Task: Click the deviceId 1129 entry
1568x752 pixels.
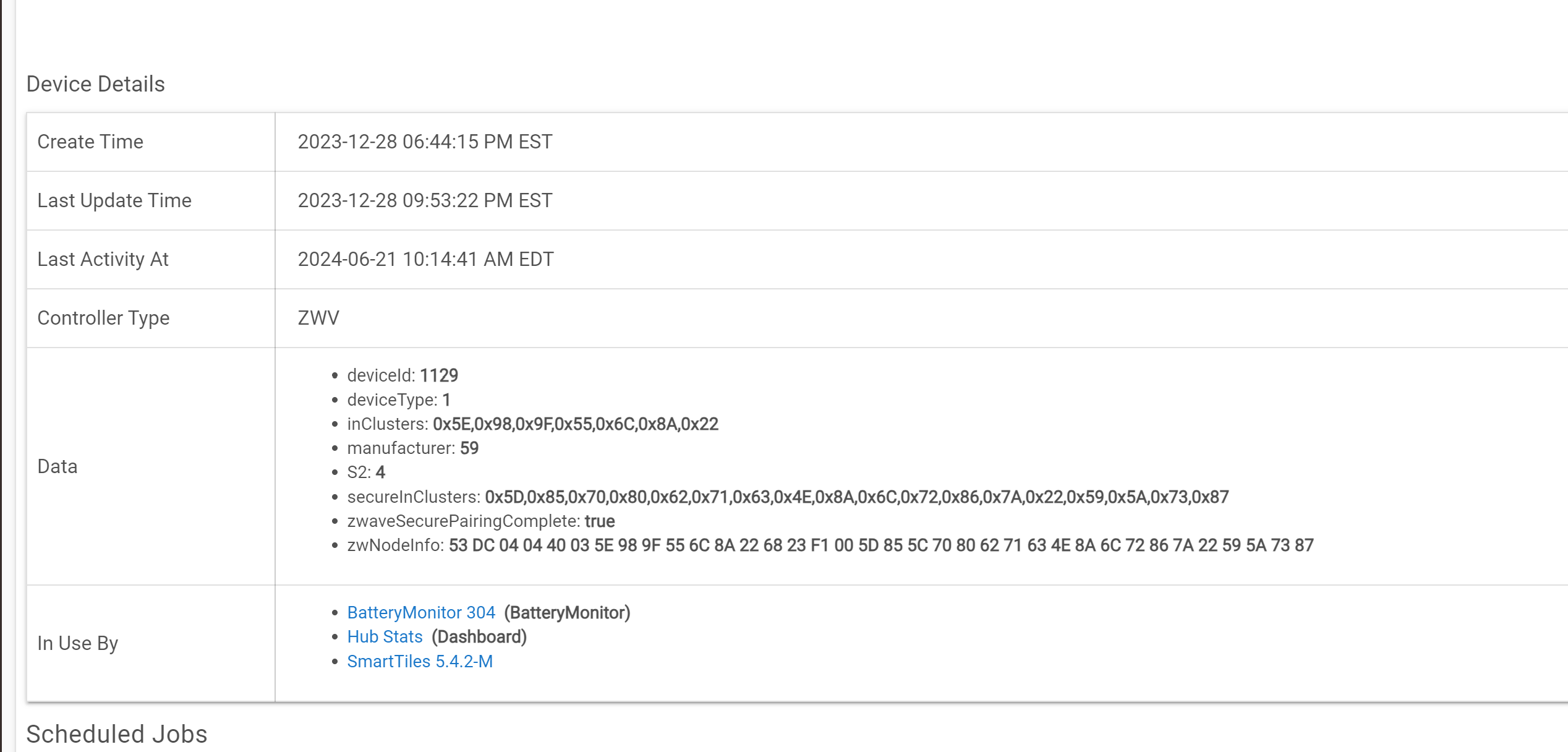Action: pos(403,375)
